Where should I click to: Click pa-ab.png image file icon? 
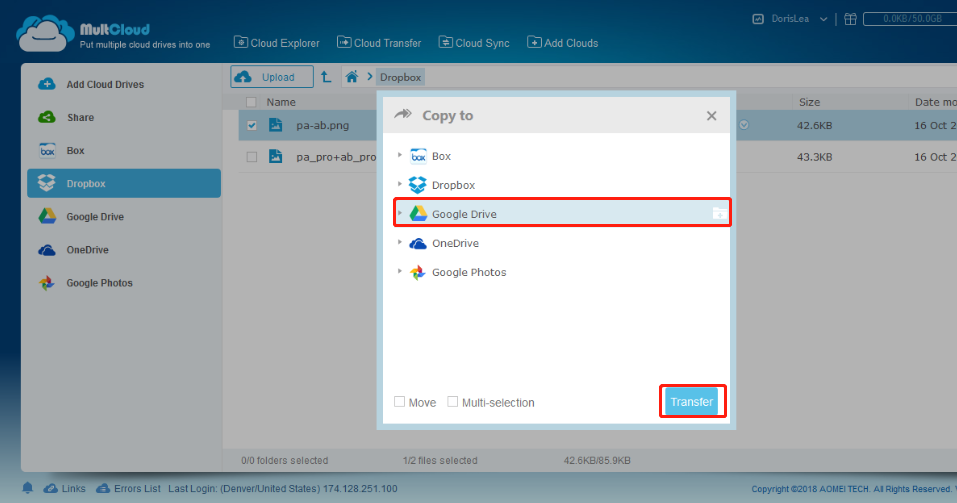pos(276,125)
